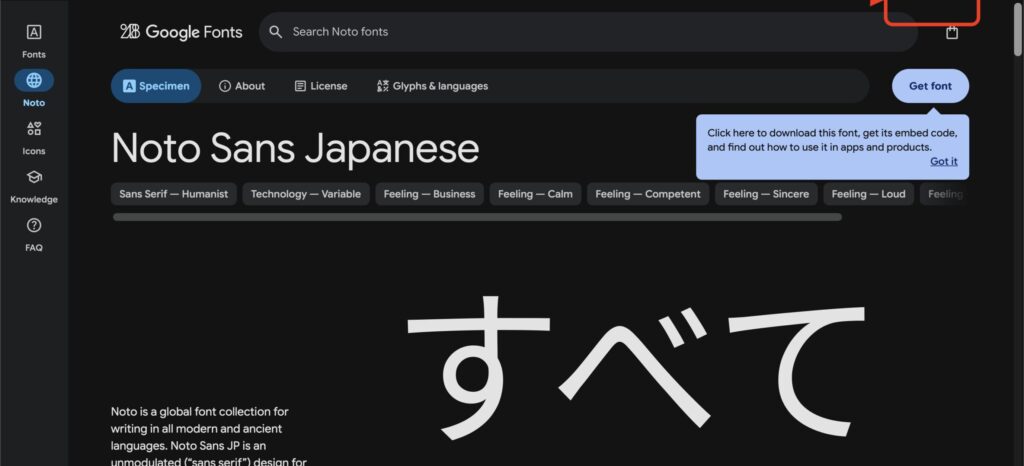Image resolution: width=1024 pixels, height=466 pixels.
Task: Select Feeling — Sincere tag
Action: click(x=766, y=194)
